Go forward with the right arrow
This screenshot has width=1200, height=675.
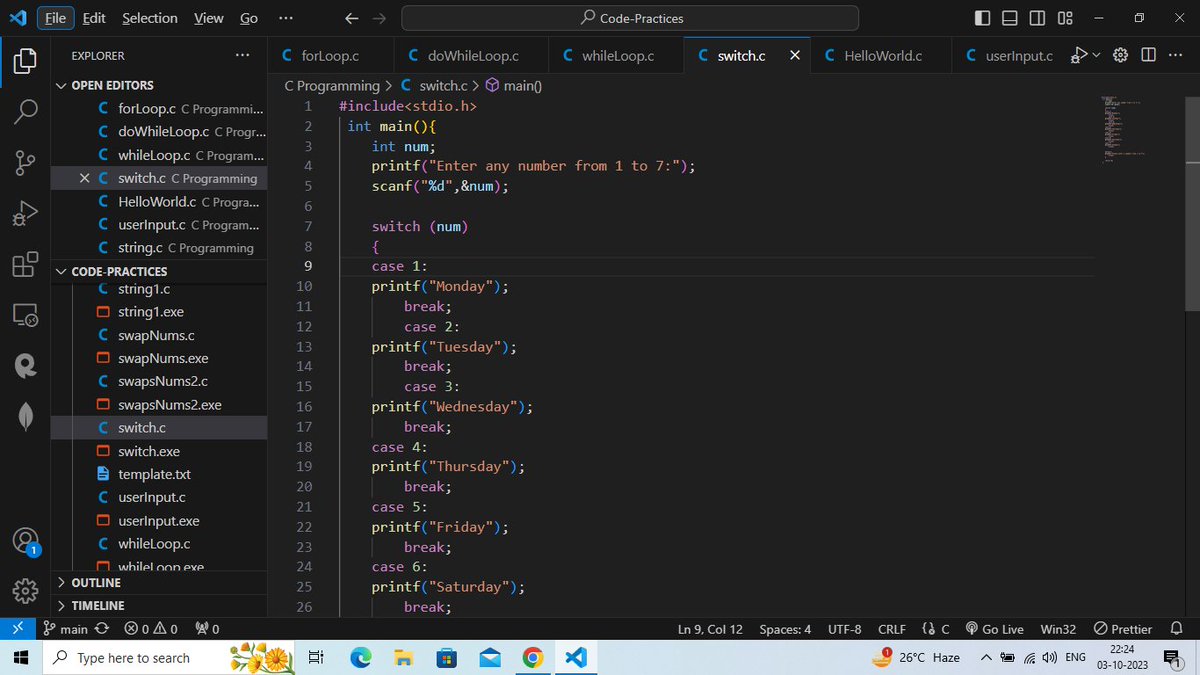point(379,18)
